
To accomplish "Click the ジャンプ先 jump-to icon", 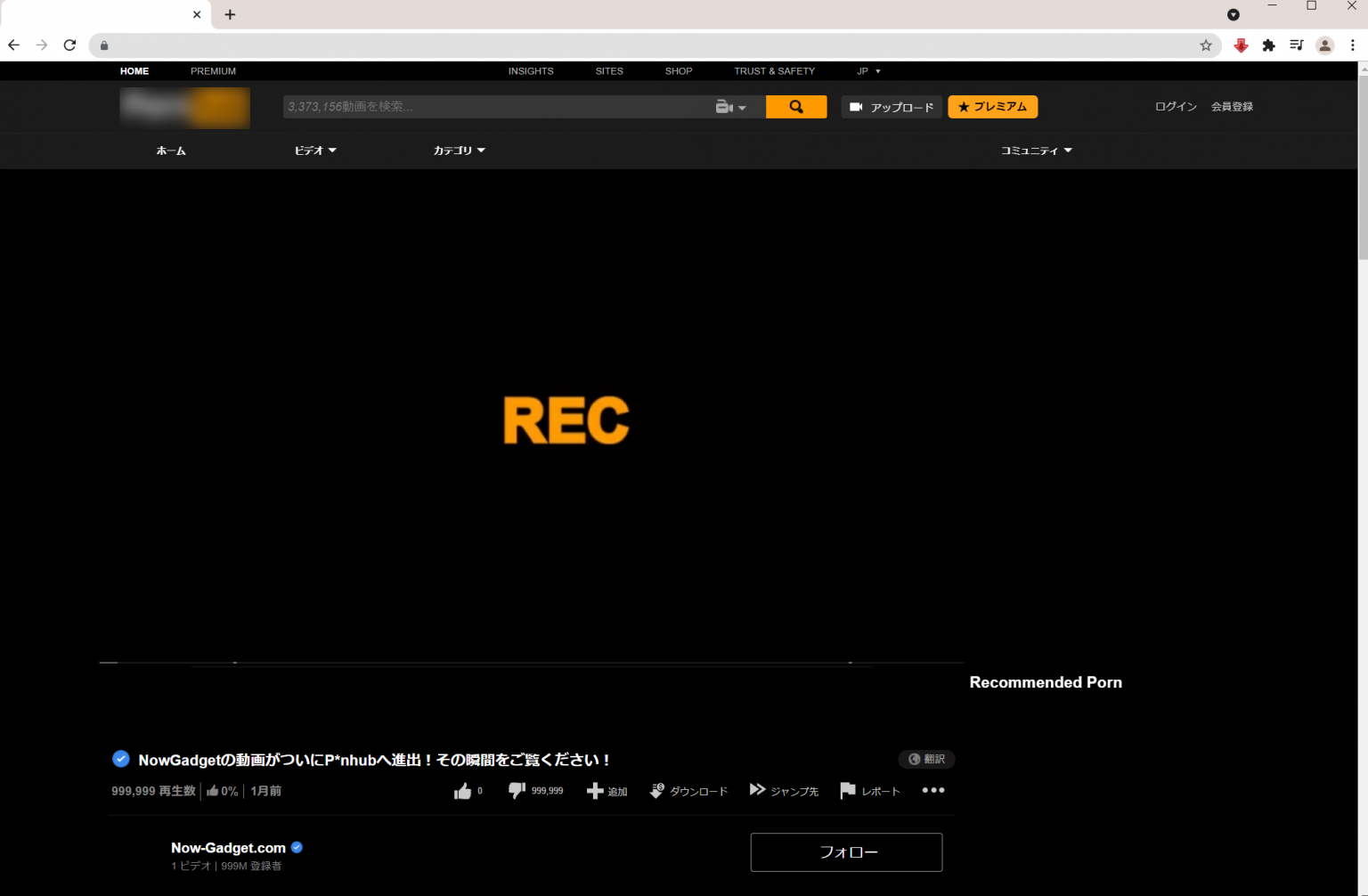I will (757, 790).
